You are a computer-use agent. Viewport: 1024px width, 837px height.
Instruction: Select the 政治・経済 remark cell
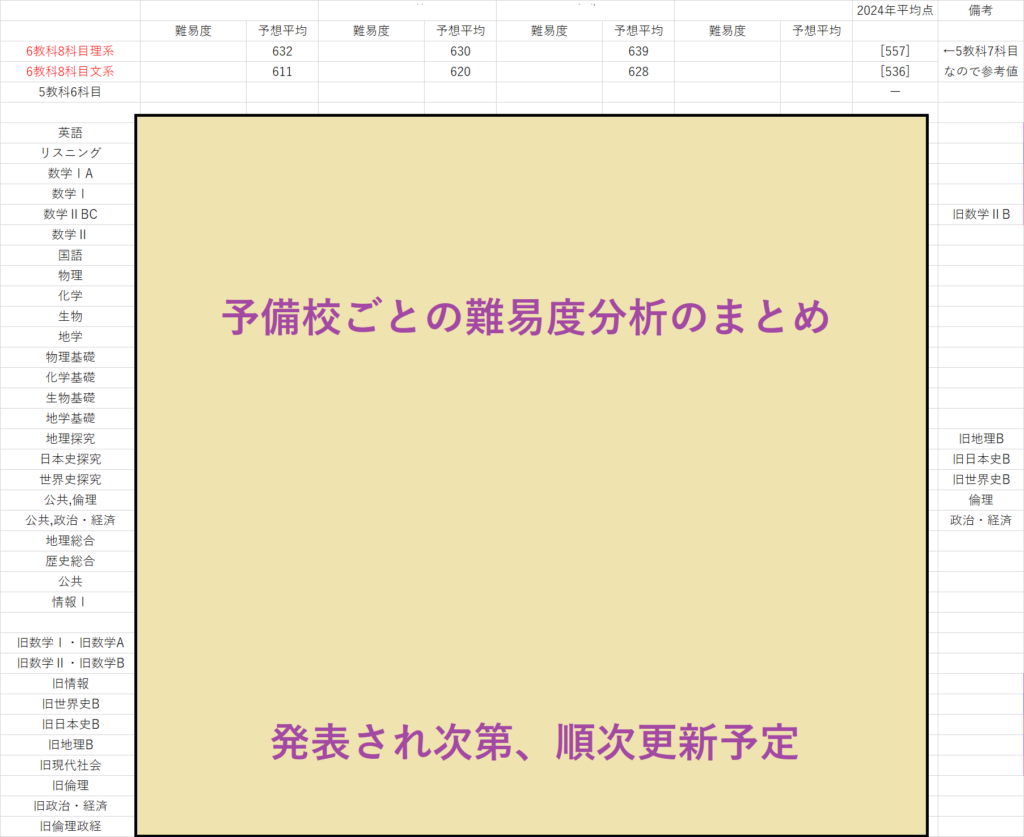pyautogui.click(x=983, y=520)
